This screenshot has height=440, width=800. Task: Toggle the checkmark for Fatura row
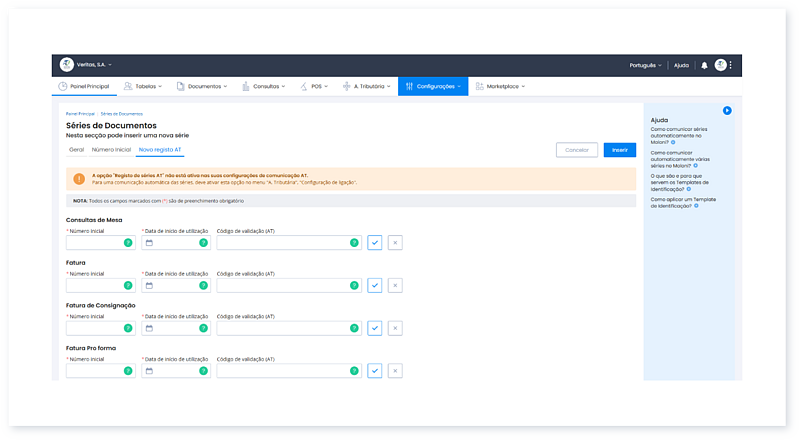375,285
